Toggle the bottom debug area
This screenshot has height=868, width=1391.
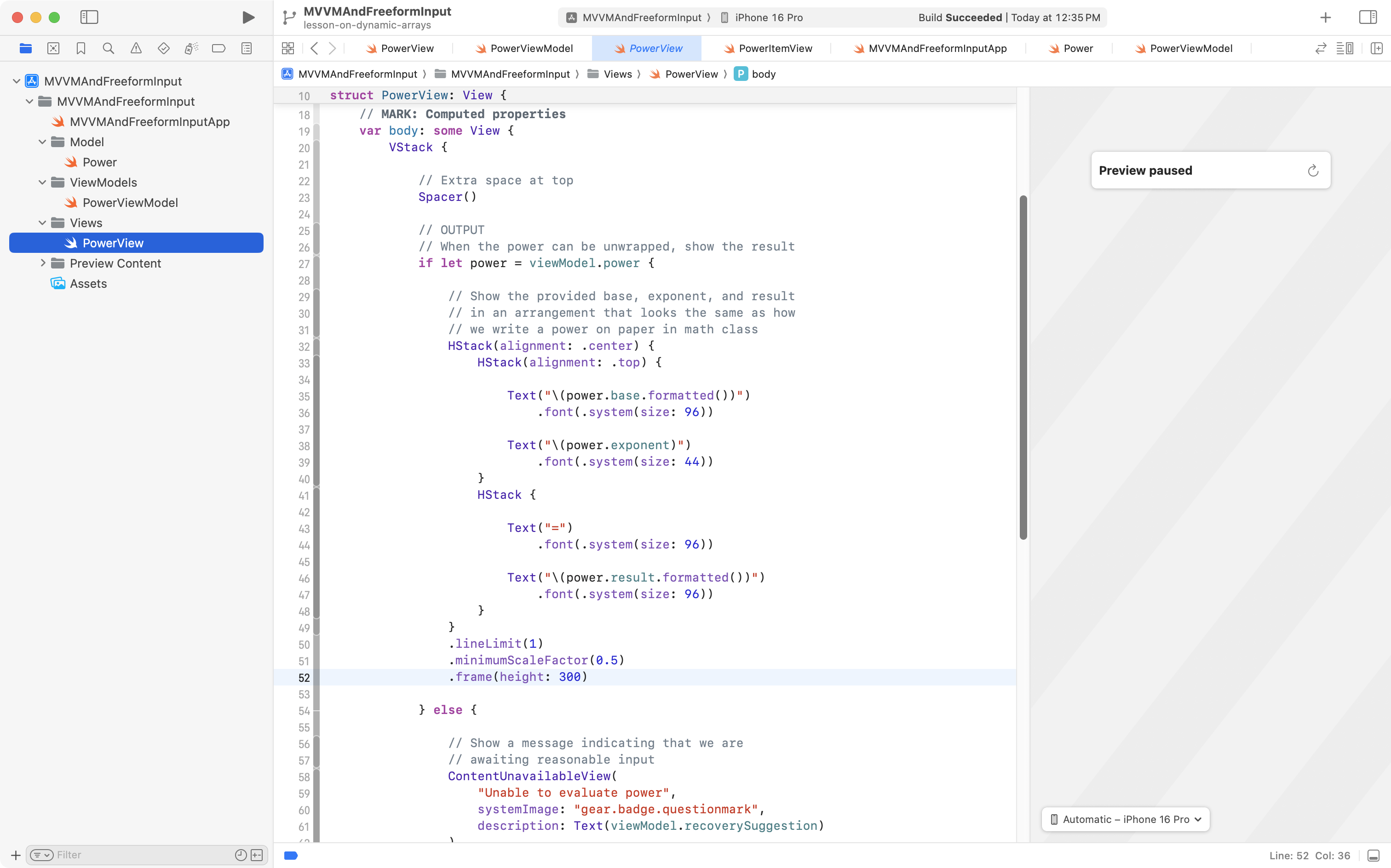point(1373,856)
